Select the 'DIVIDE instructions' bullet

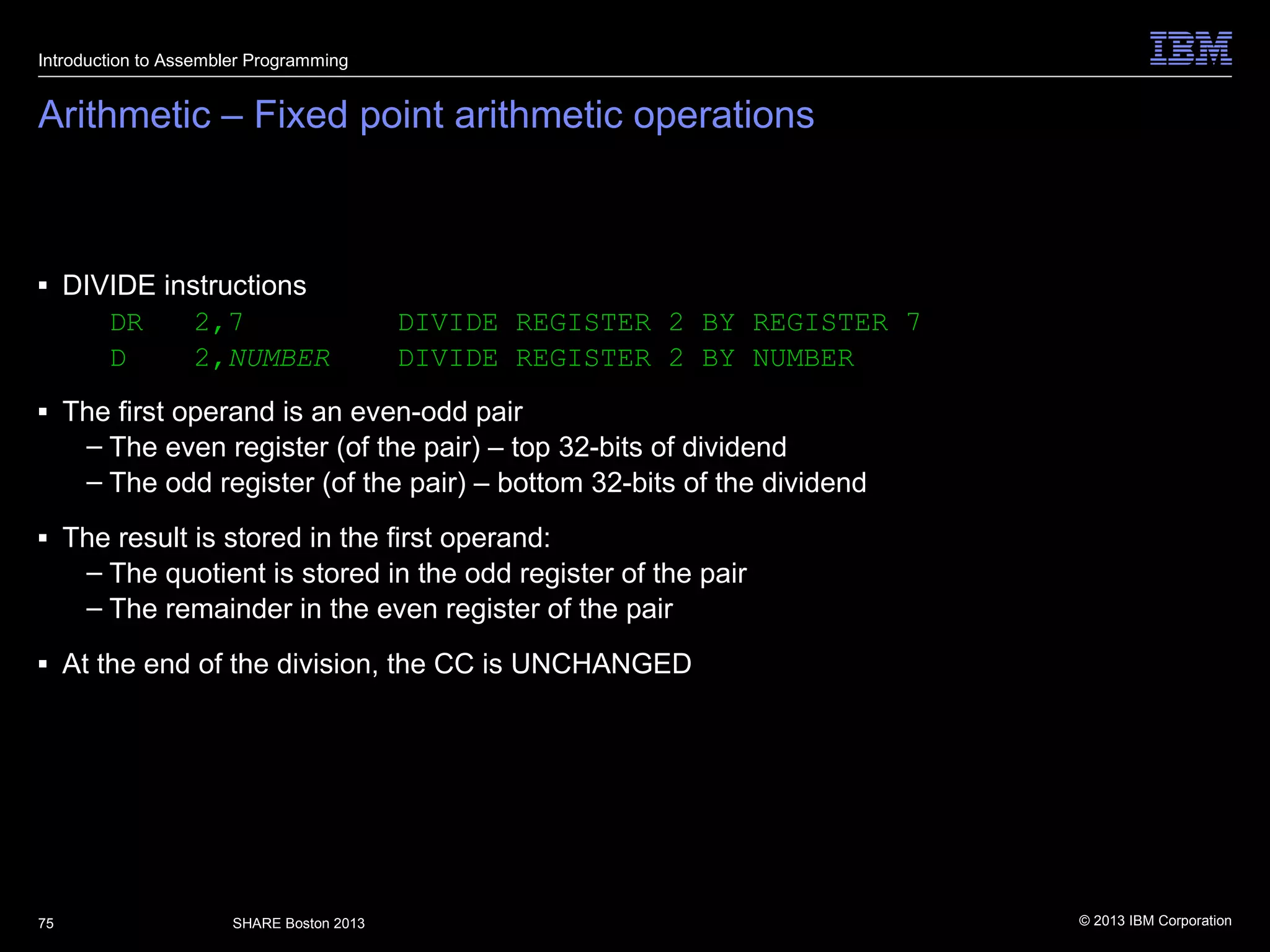coord(184,286)
